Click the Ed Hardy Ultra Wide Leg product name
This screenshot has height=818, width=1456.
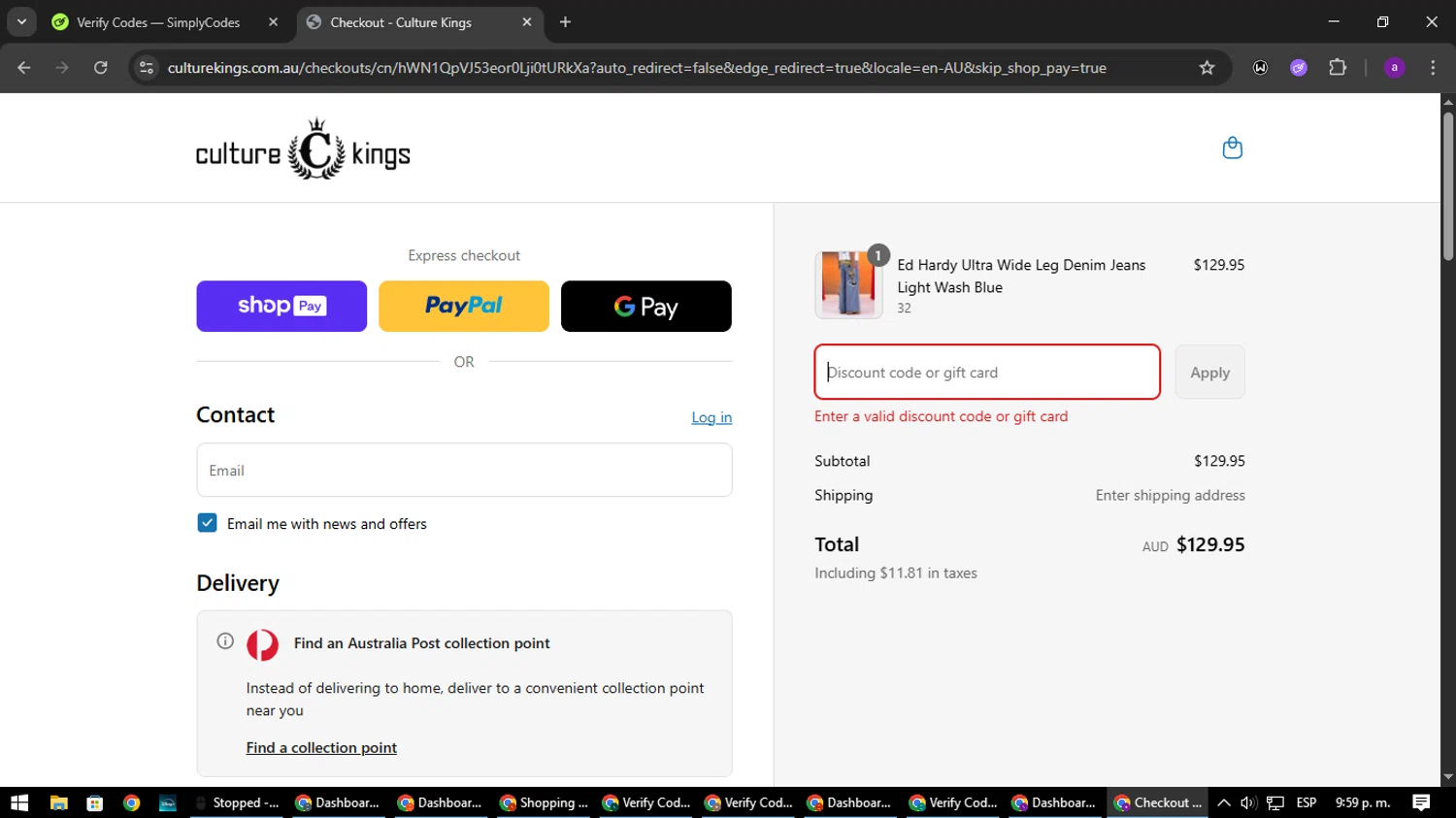pos(1021,276)
